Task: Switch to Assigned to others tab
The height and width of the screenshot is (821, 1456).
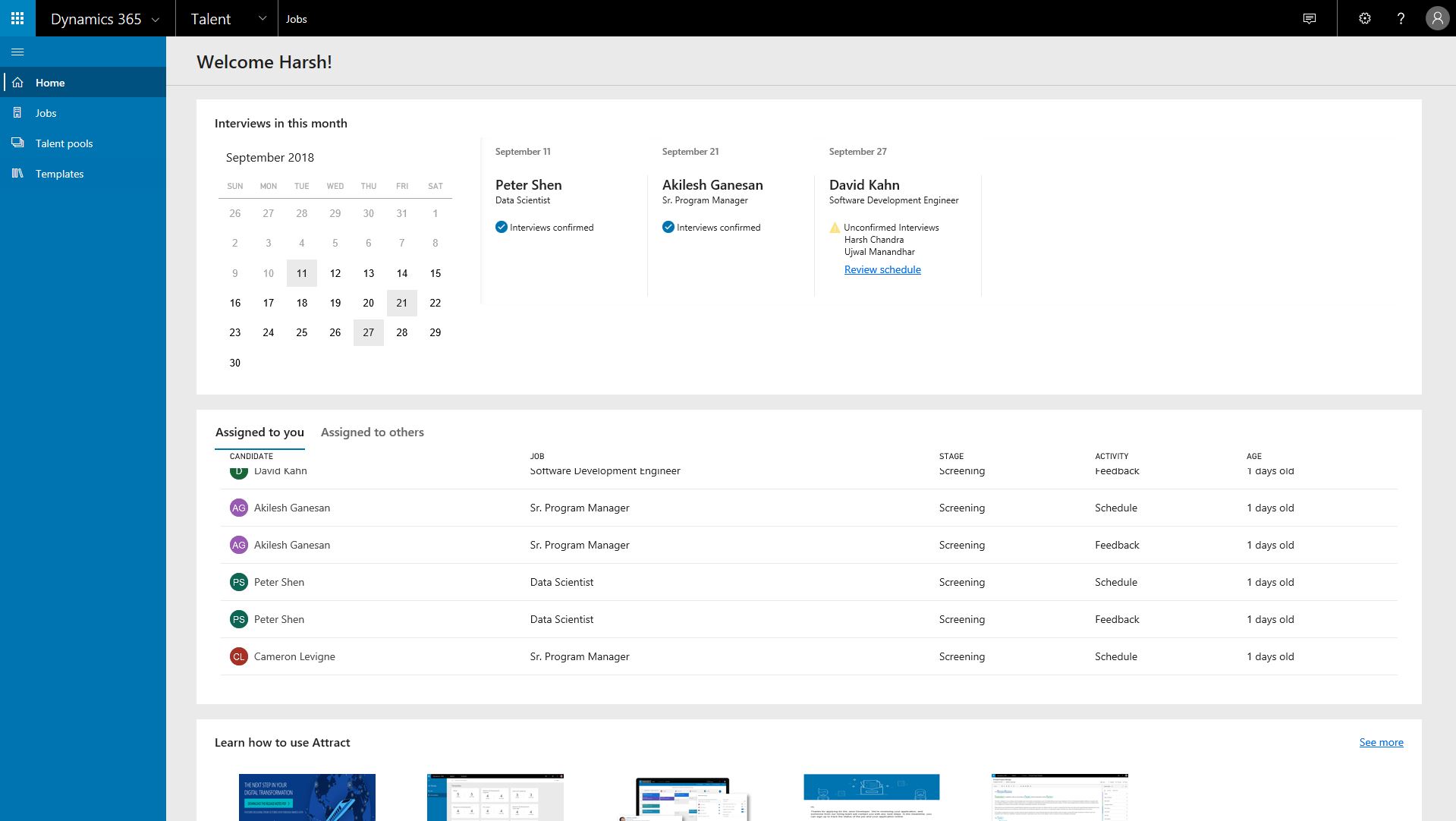Action: pos(372,432)
